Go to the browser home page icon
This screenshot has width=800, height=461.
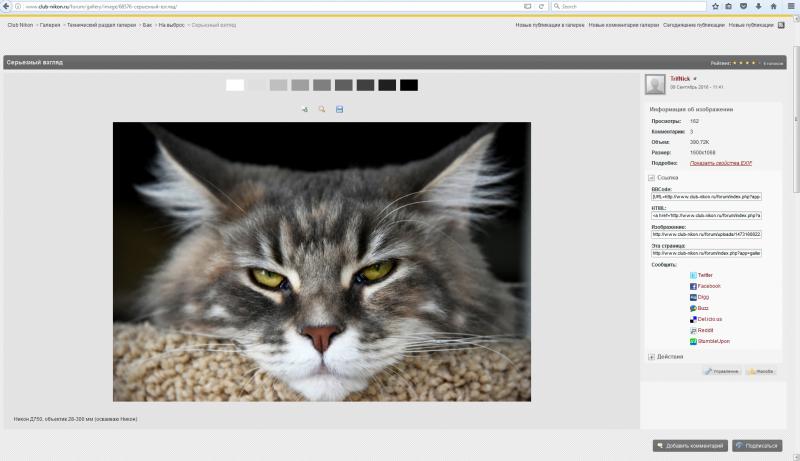773,7
